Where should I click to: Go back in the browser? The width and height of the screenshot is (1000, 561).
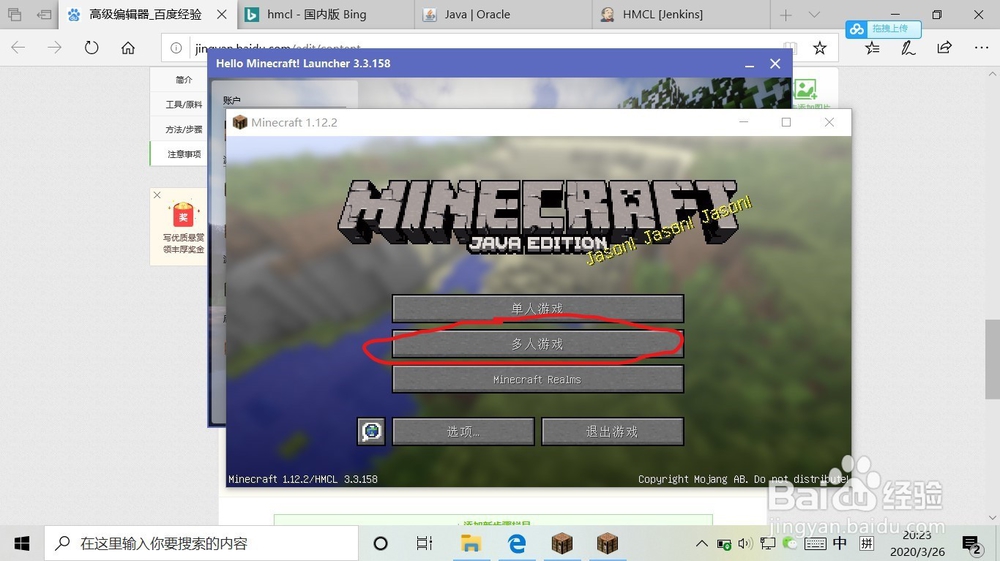click(18, 47)
